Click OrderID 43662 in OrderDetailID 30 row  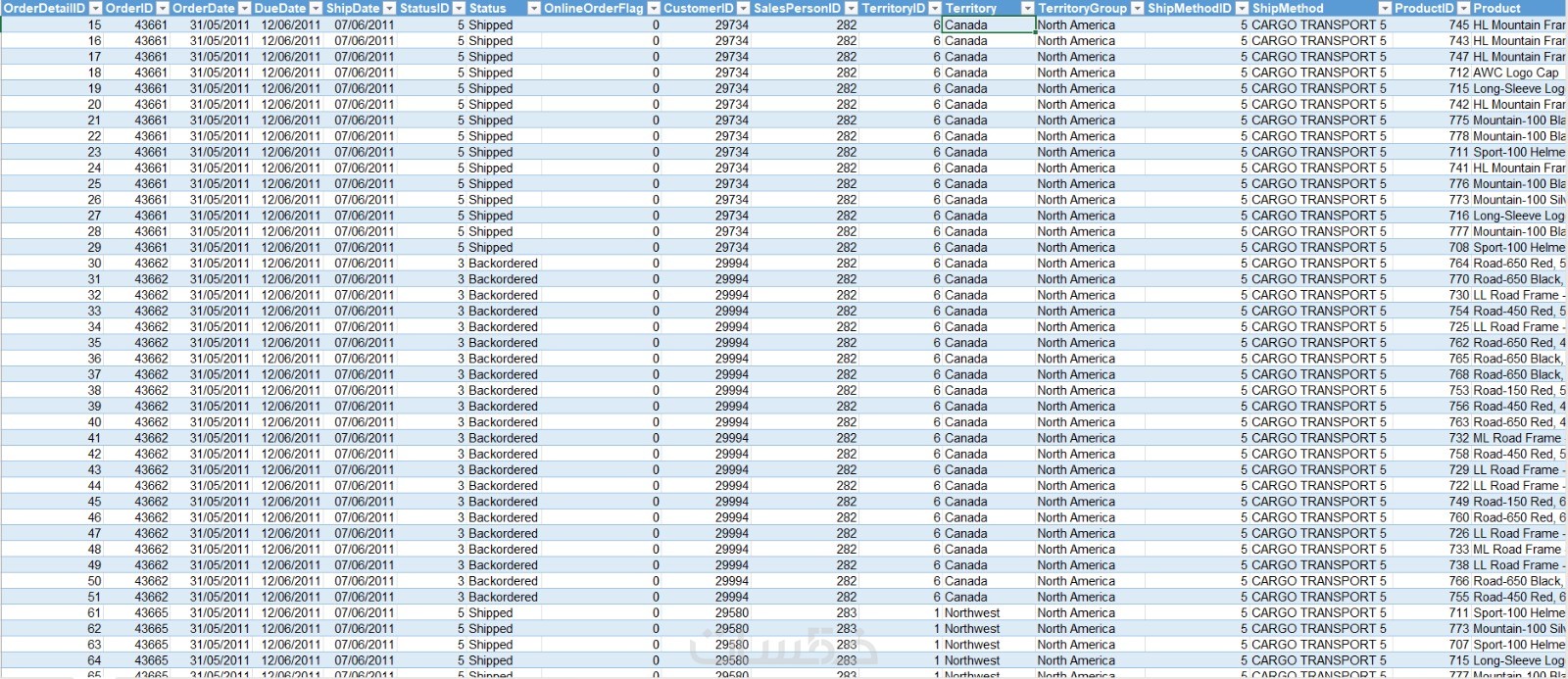tap(151, 263)
